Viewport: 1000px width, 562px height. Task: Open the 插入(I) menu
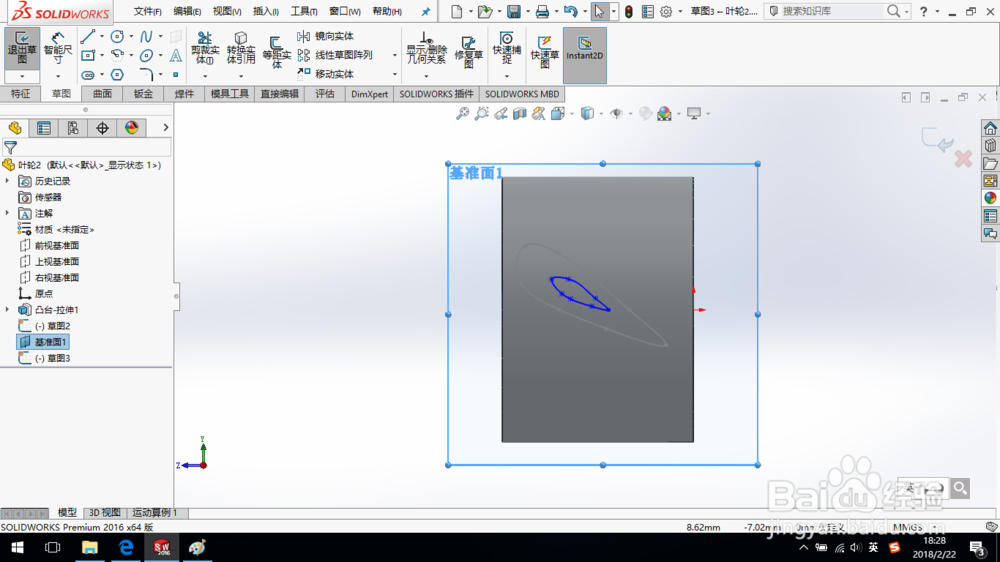point(265,11)
